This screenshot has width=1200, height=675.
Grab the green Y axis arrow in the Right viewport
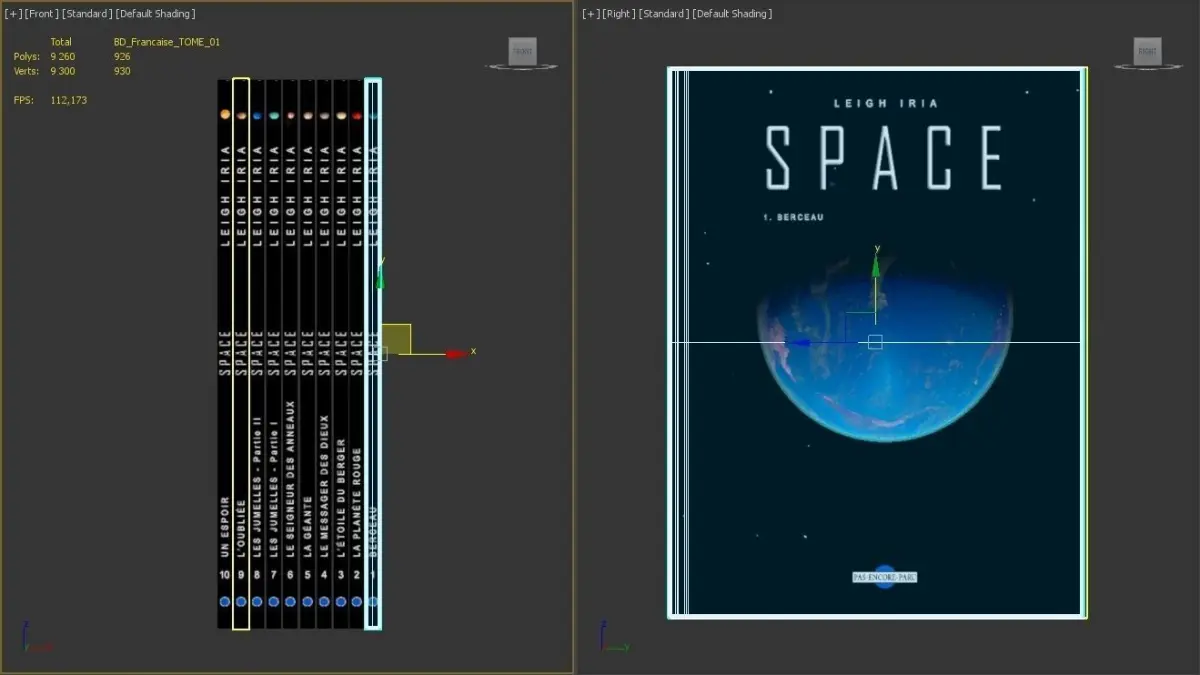click(875, 265)
